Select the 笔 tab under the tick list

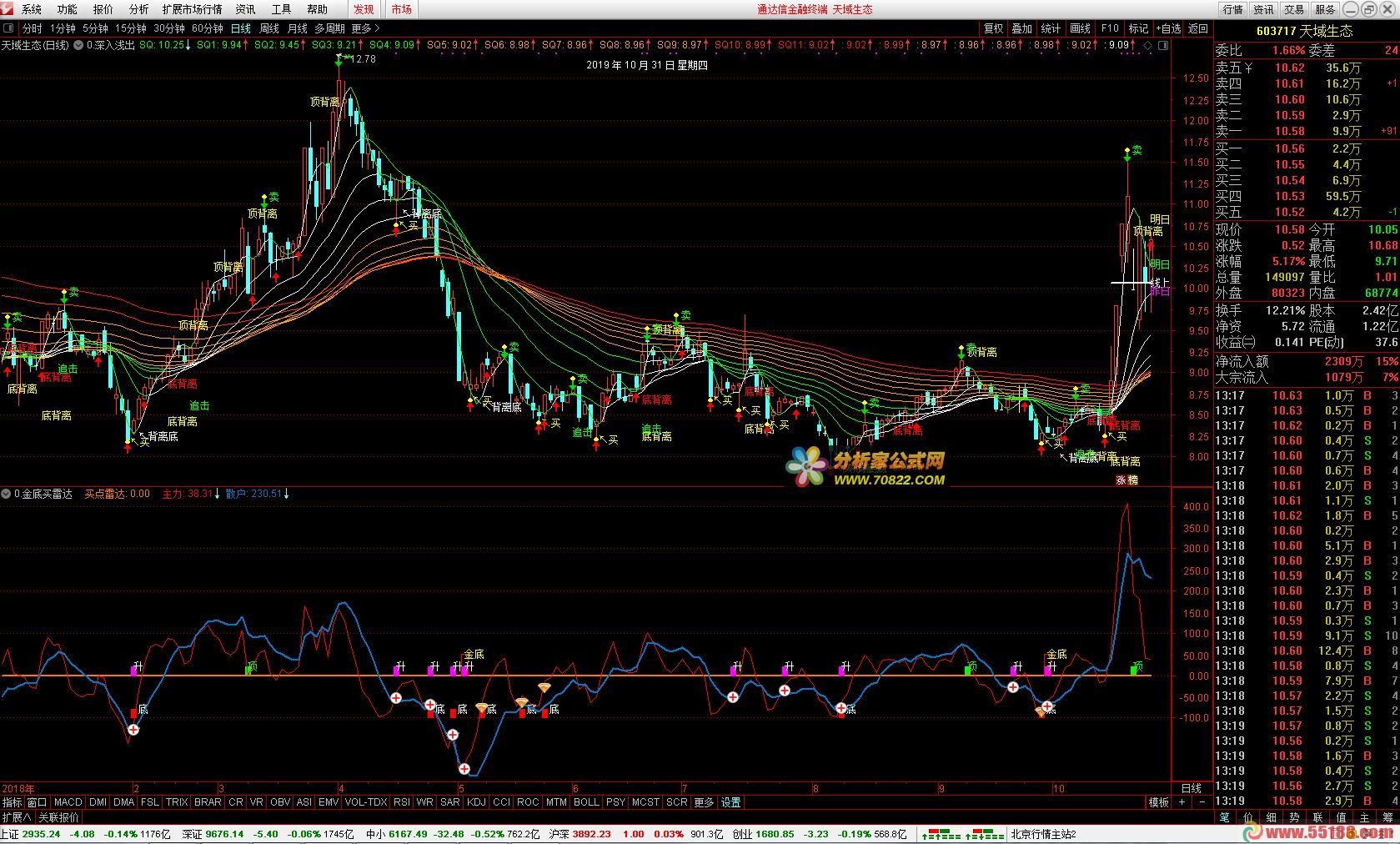(1224, 817)
